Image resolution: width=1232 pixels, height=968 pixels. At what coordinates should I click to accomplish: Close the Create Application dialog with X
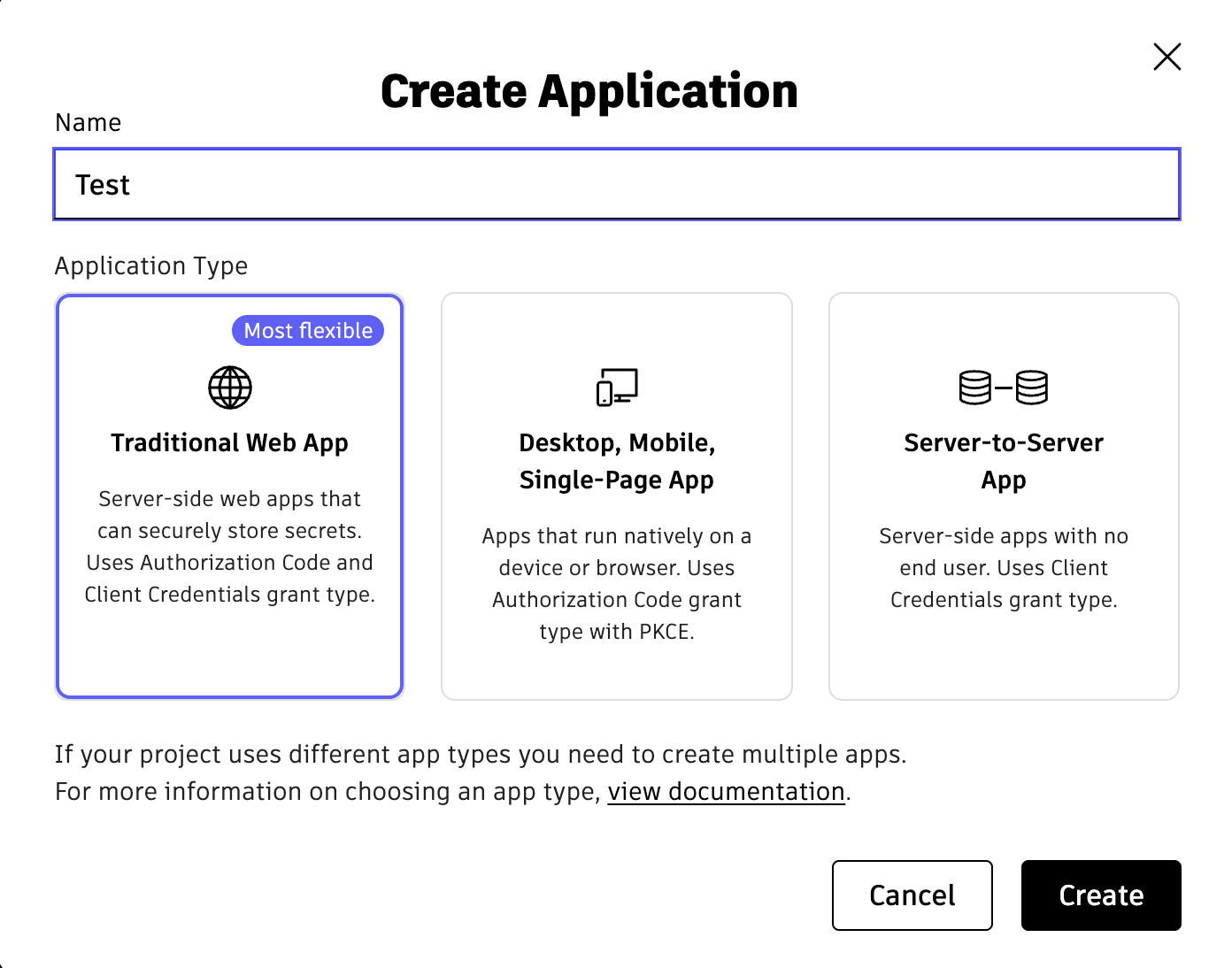click(x=1167, y=57)
